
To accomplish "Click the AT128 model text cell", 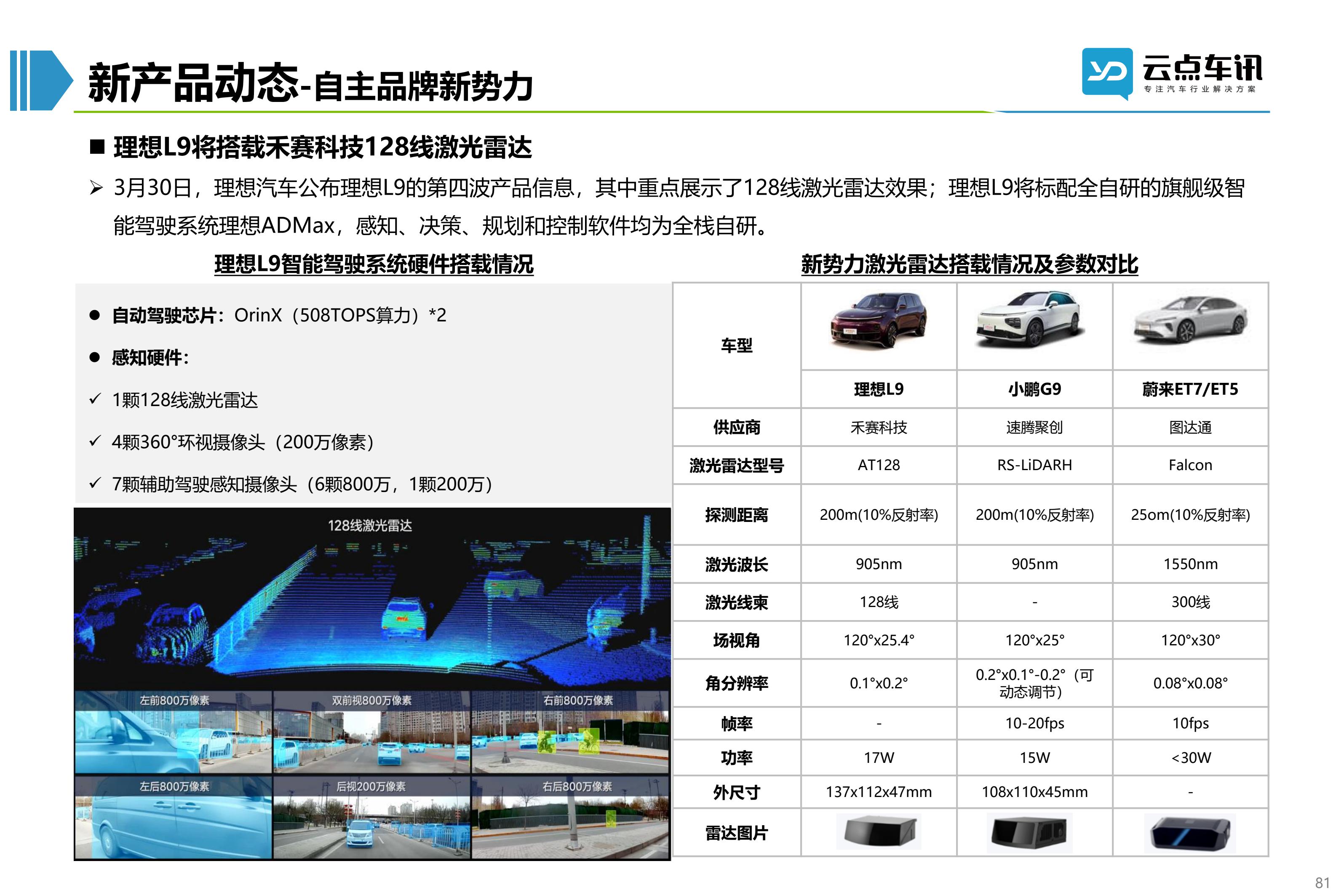I will [x=879, y=465].
